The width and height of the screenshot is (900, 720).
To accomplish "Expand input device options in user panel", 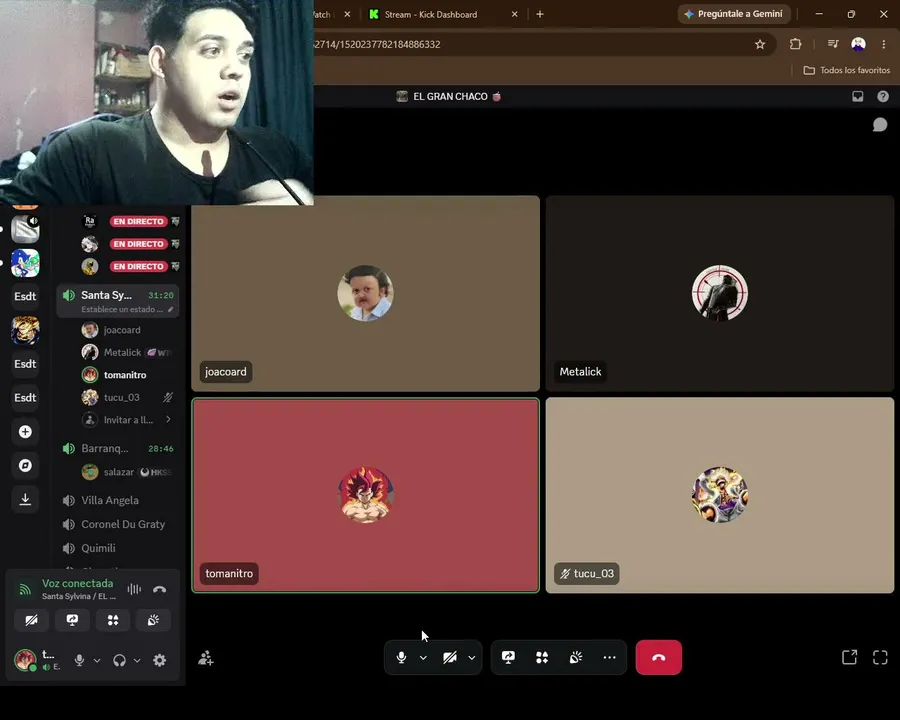I will (97, 660).
